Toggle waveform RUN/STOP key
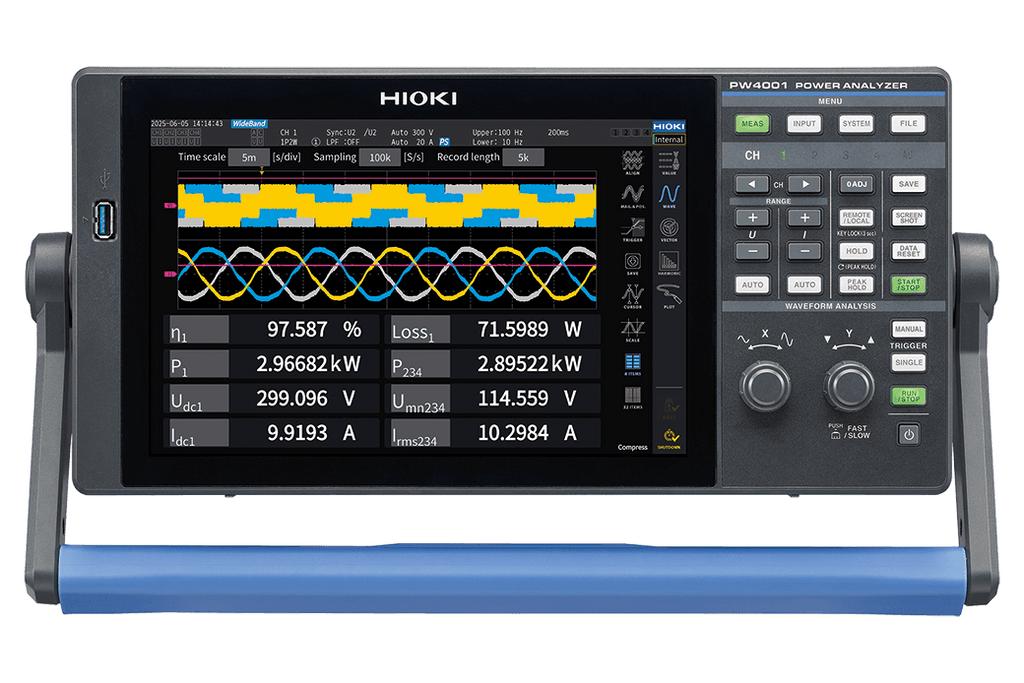 coord(908,396)
